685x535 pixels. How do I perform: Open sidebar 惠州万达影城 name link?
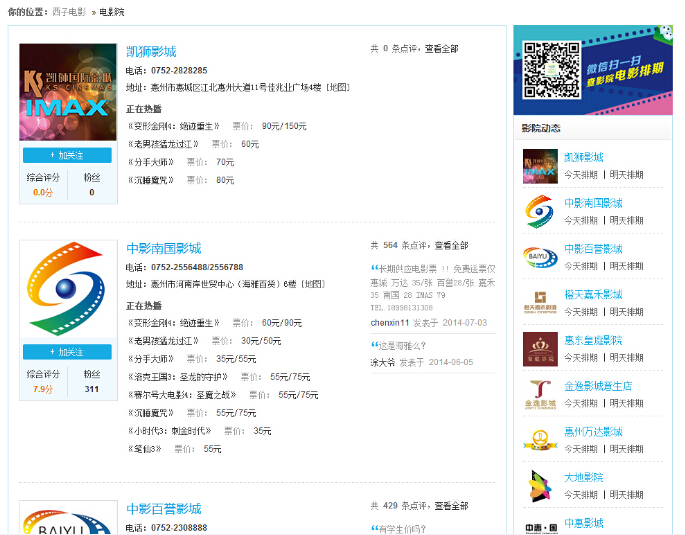coord(593,432)
